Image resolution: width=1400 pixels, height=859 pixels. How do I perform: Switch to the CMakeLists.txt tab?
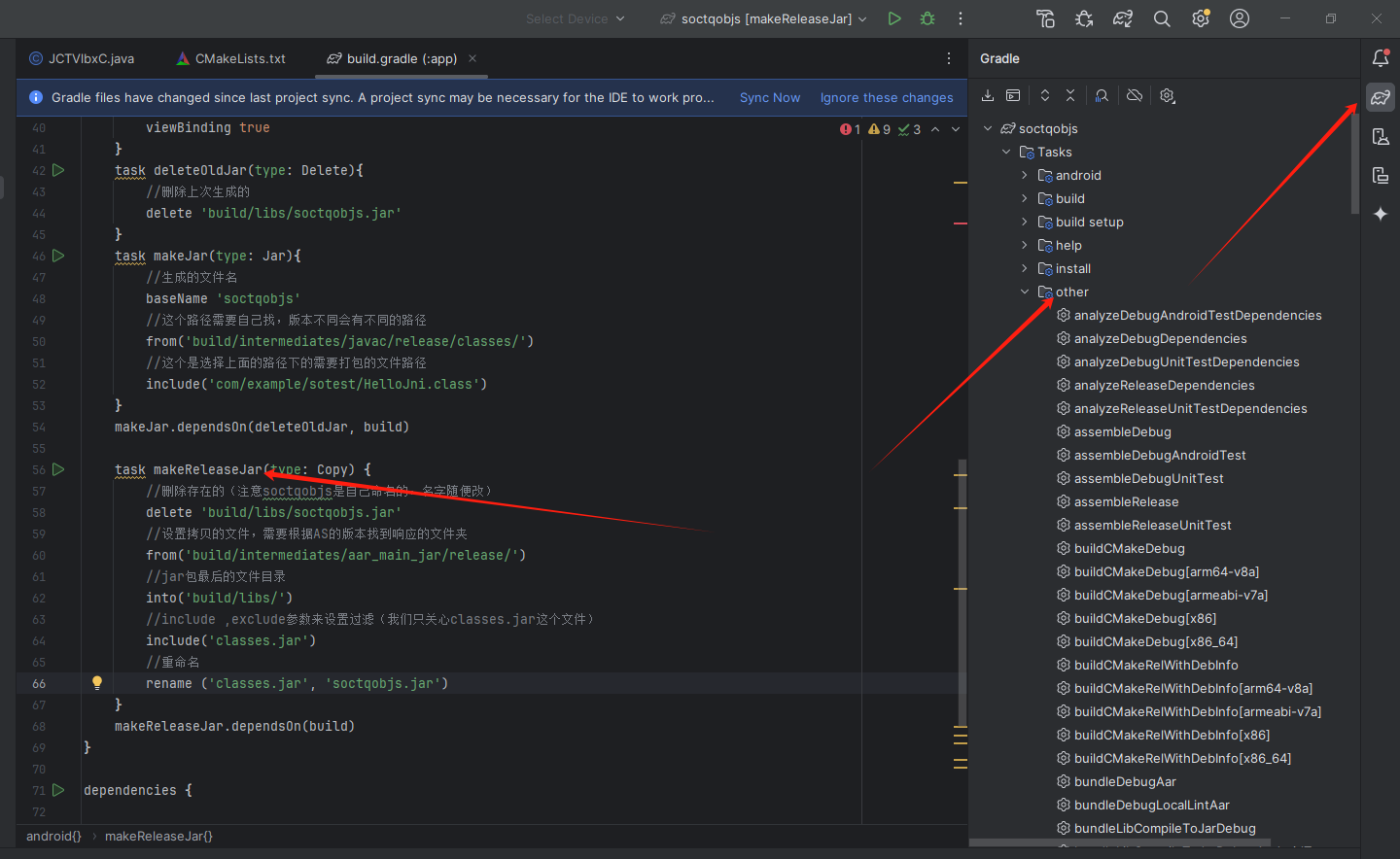pos(231,58)
